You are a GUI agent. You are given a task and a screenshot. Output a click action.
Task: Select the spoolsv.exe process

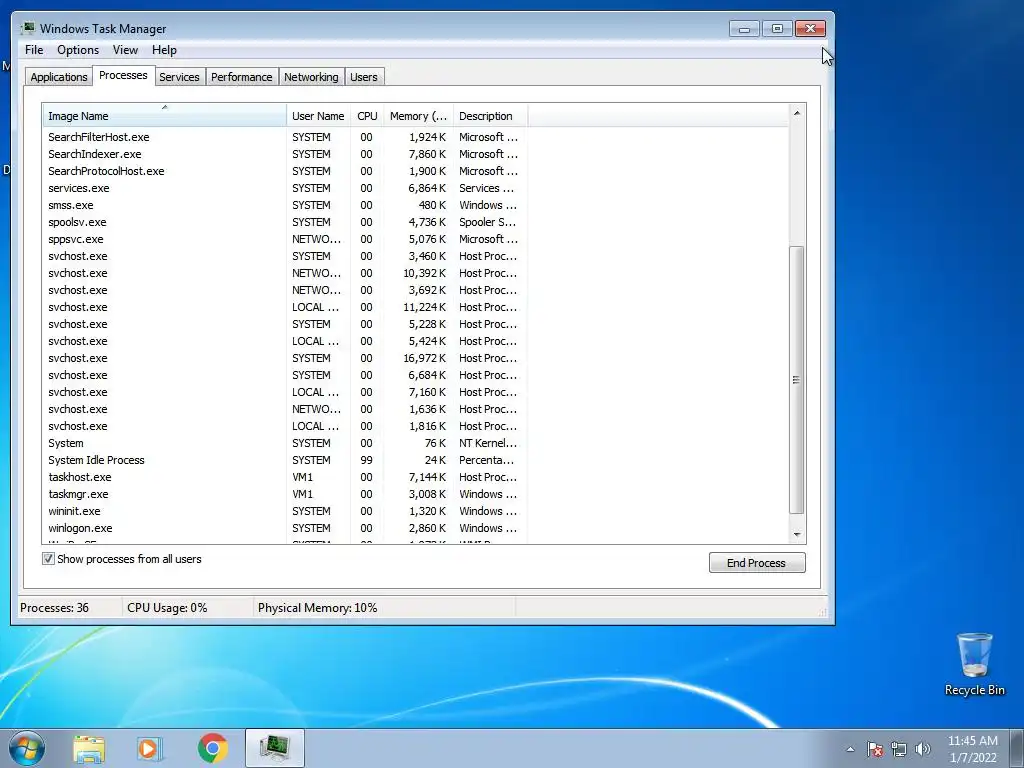285,222
